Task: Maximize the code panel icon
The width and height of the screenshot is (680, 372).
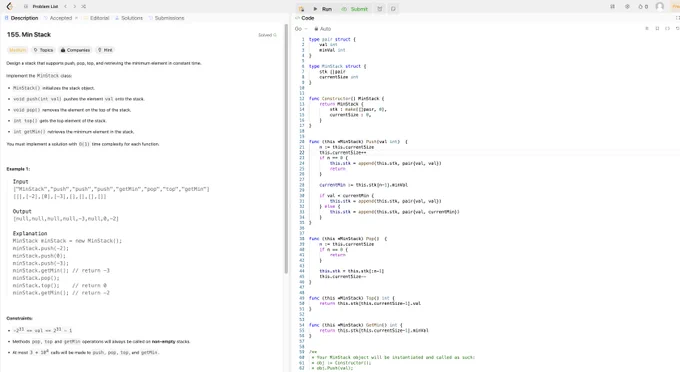Action: [677, 18]
